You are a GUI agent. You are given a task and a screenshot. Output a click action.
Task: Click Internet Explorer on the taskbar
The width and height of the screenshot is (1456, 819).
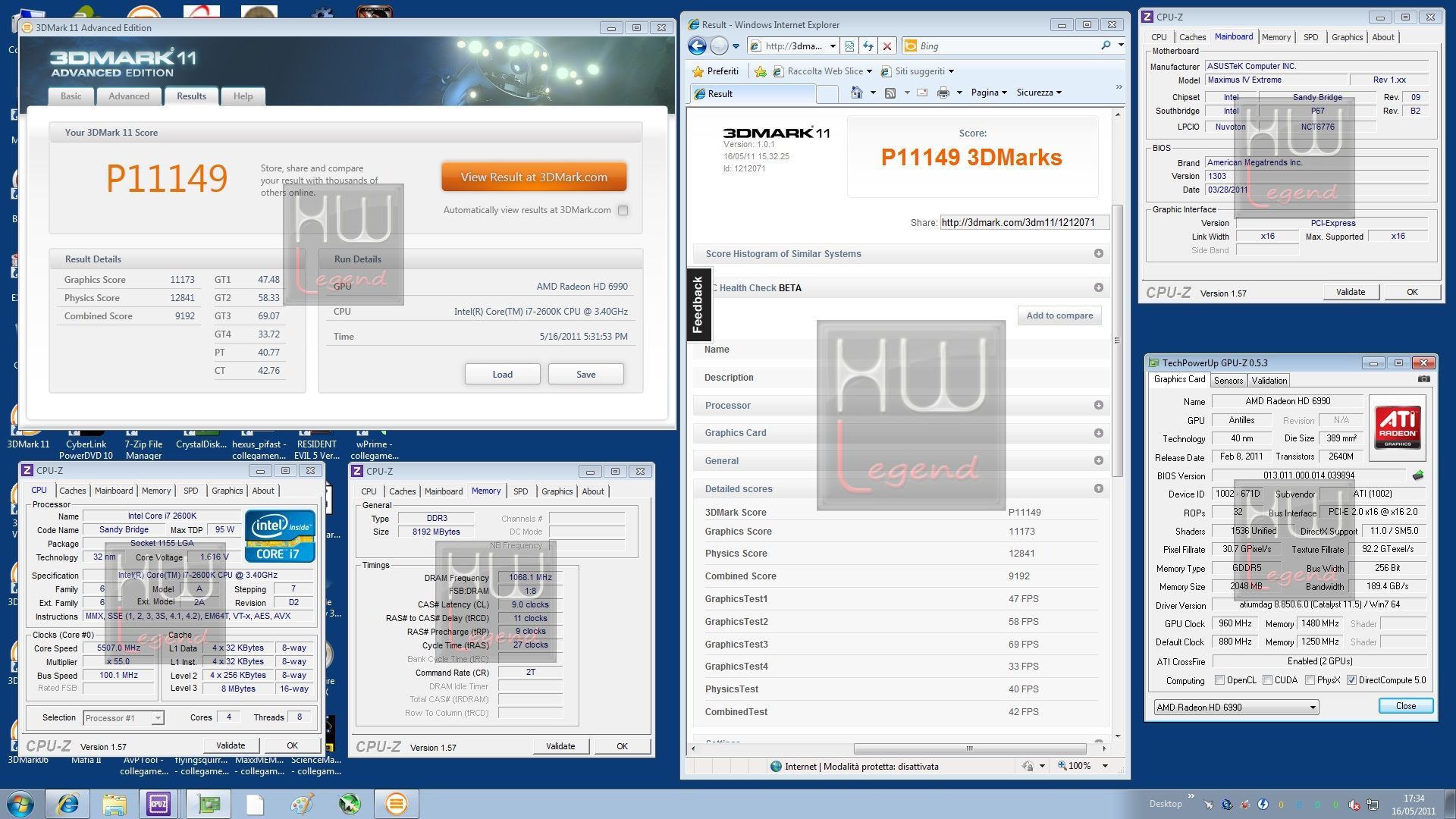[68, 804]
